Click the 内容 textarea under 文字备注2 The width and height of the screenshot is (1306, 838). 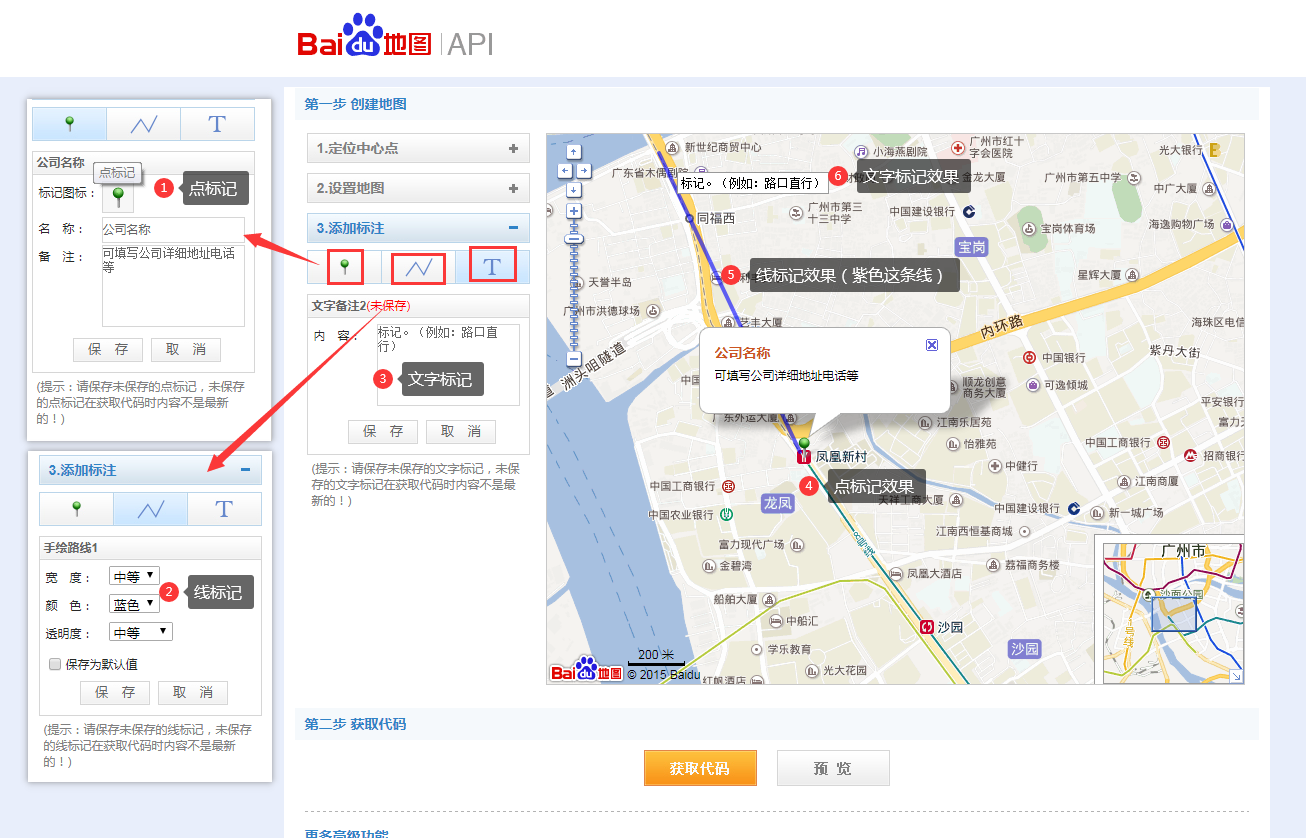pyautogui.click(x=448, y=365)
